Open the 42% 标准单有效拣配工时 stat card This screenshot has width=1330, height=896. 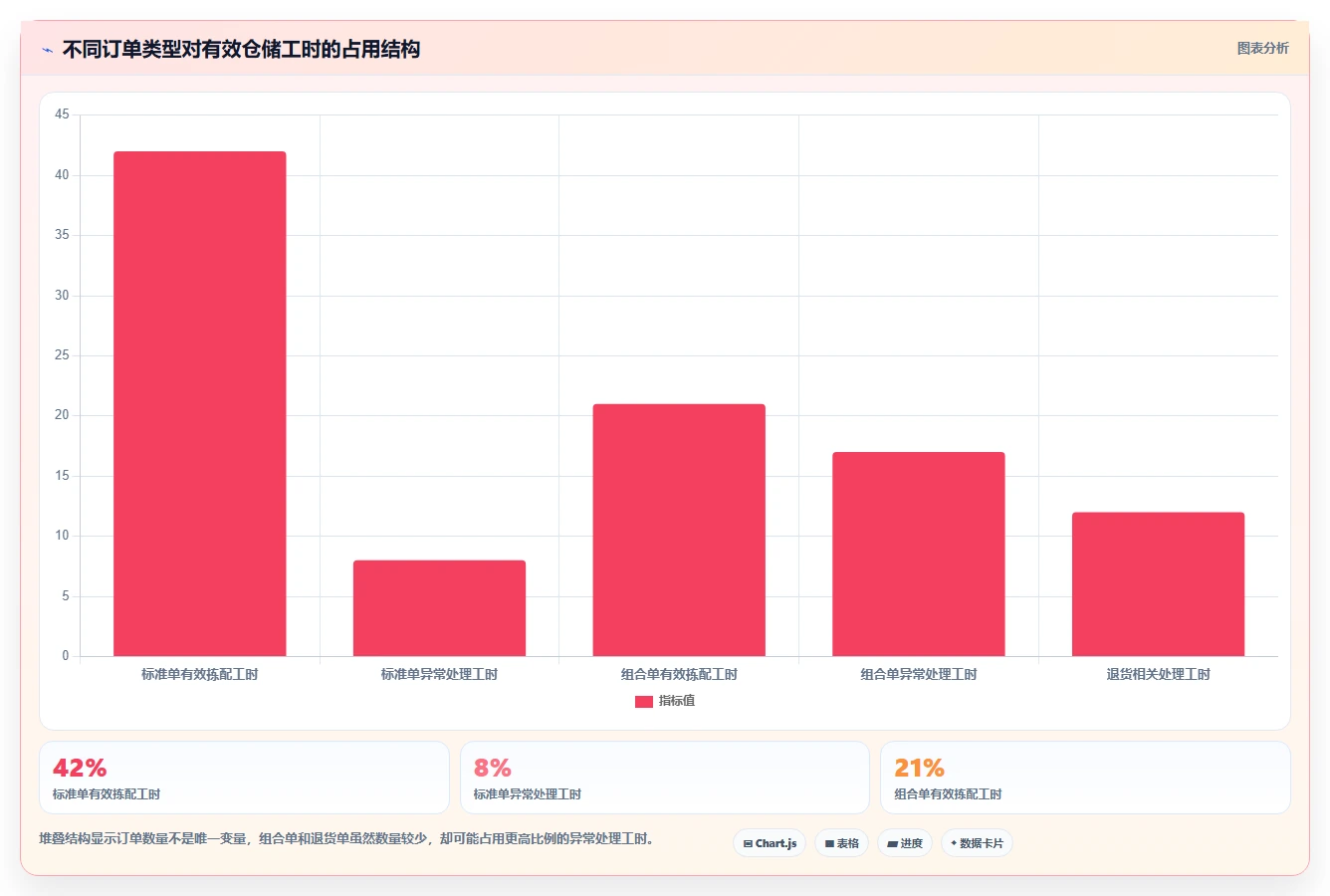[244, 778]
